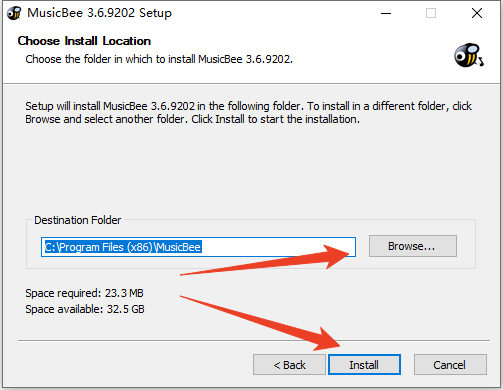Click the Choose Install Location heading
Viewport: 503px width, 390px height.
tap(84, 41)
